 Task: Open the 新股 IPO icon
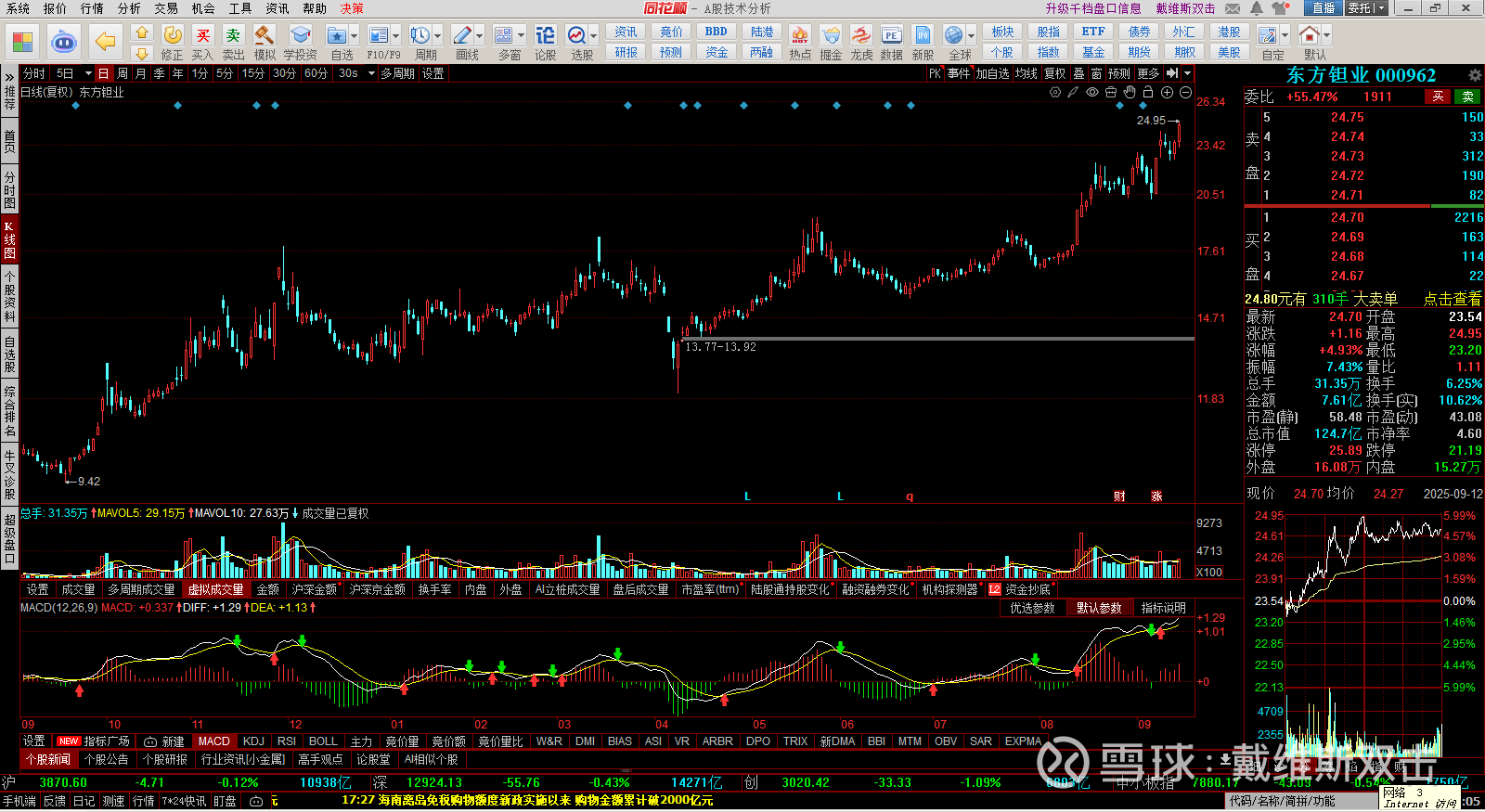[x=923, y=36]
